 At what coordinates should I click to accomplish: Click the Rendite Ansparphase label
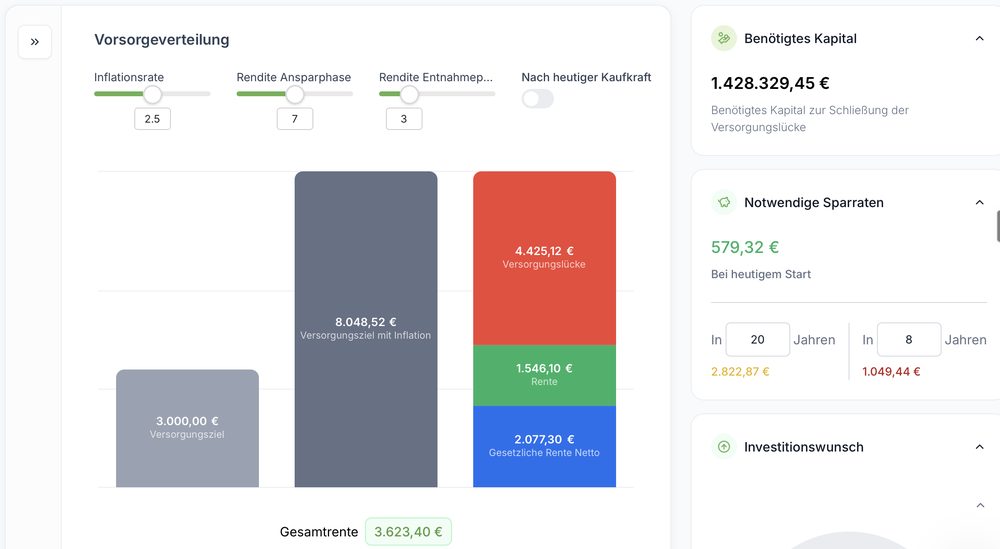tap(294, 77)
